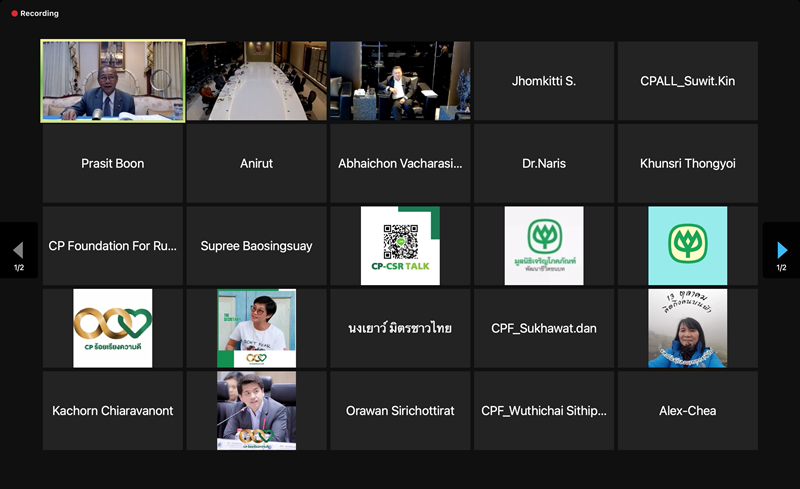Select Alex-Chea participant tile
The image size is (800, 489).
coord(687,410)
